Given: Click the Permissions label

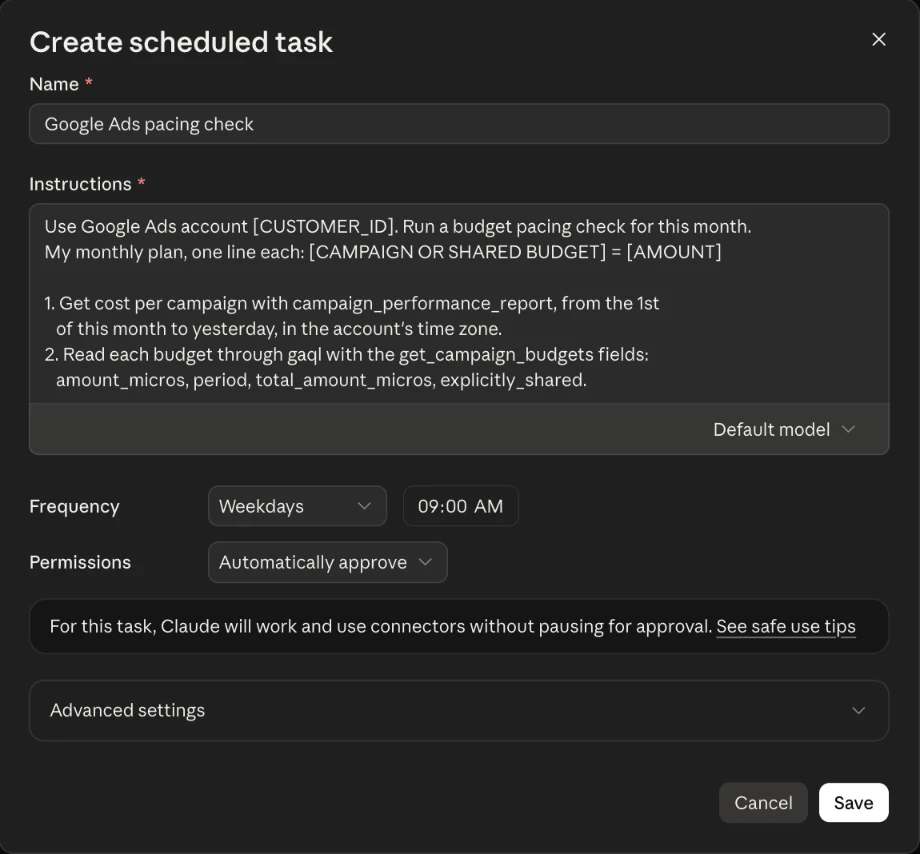Looking at the screenshot, I should pos(80,562).
